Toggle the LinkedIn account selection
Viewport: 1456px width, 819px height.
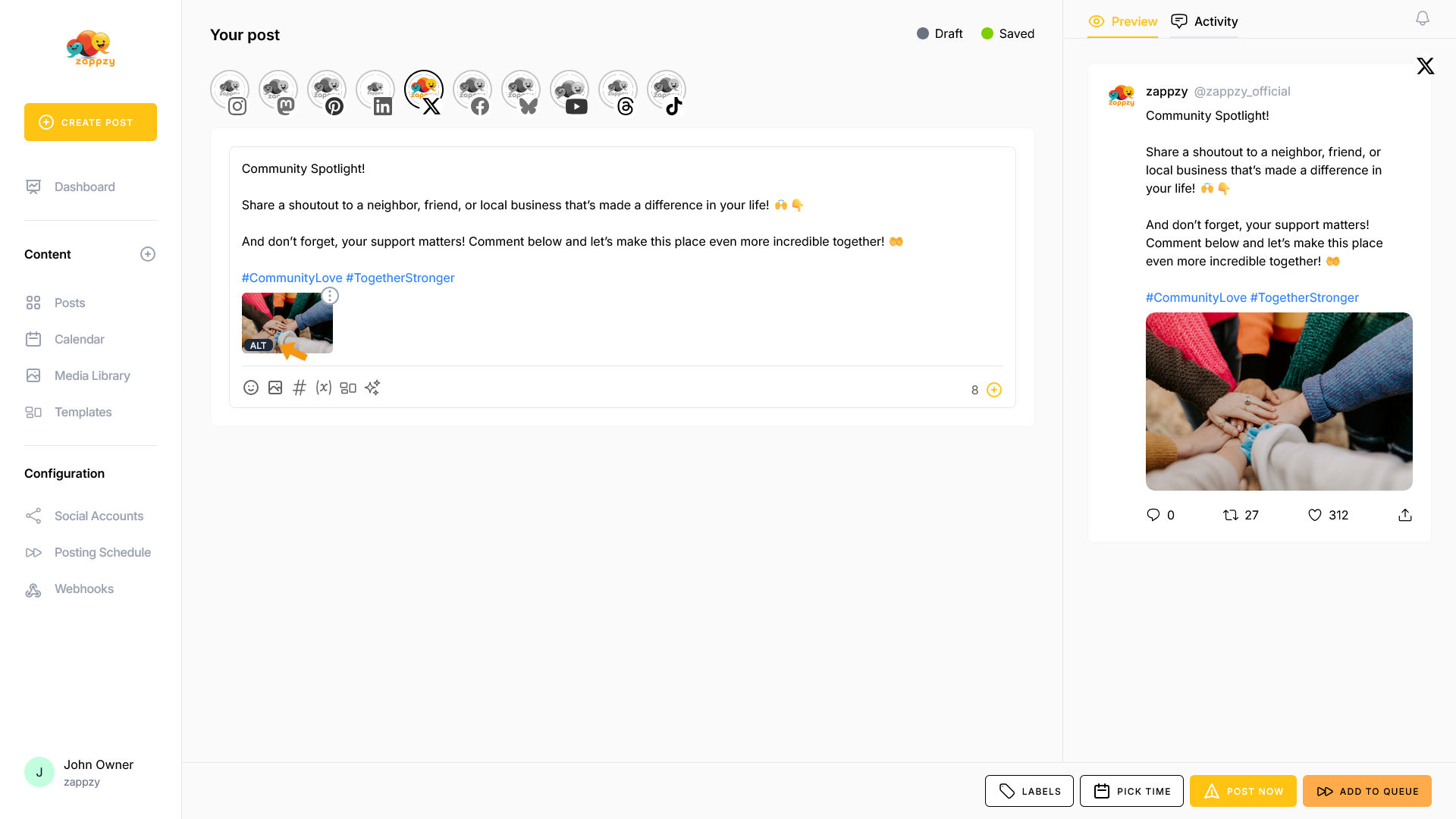[375, 93]
